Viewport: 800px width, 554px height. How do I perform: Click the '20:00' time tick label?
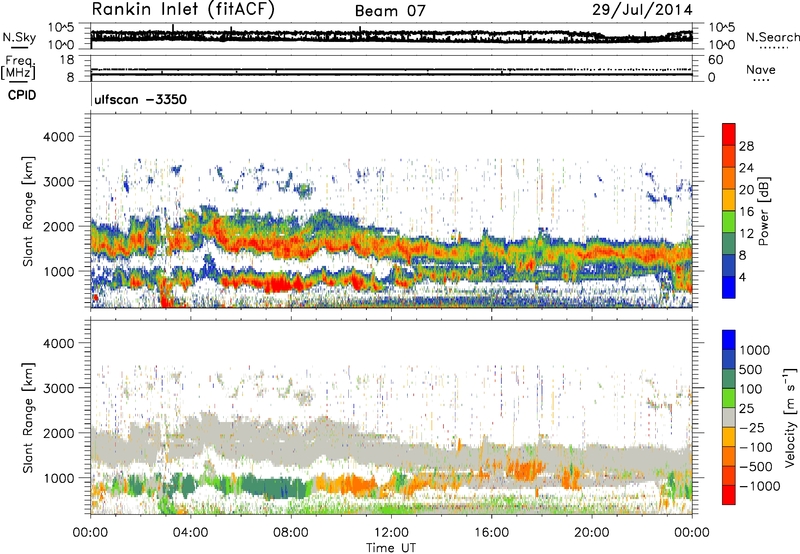(591, 533)
